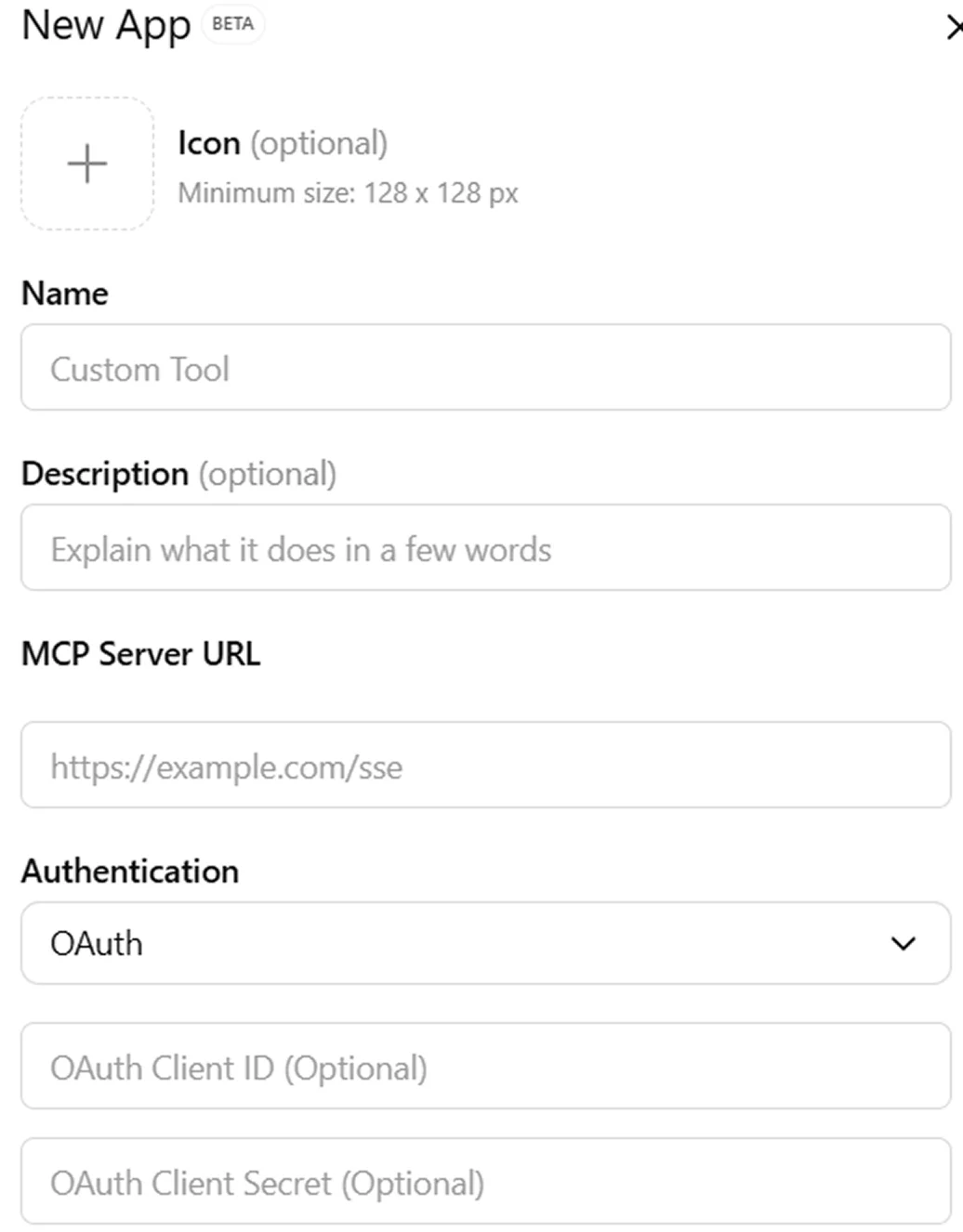Image resolution: width=963 pixels, height=1232 pixels.
Task: Click the X to close the New App dialog
Action: click(x=954, y=28)
